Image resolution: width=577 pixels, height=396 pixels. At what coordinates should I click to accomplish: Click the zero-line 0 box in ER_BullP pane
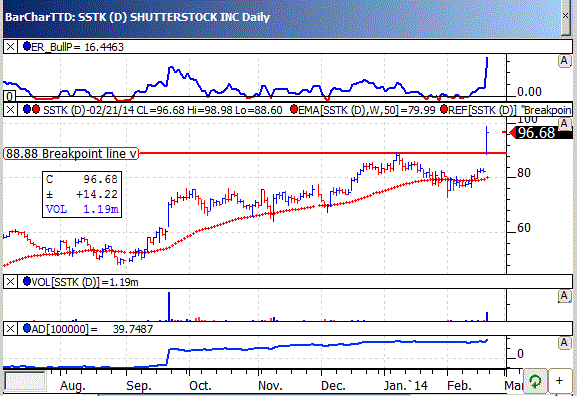pyautogui.click(x=10, y=96)
